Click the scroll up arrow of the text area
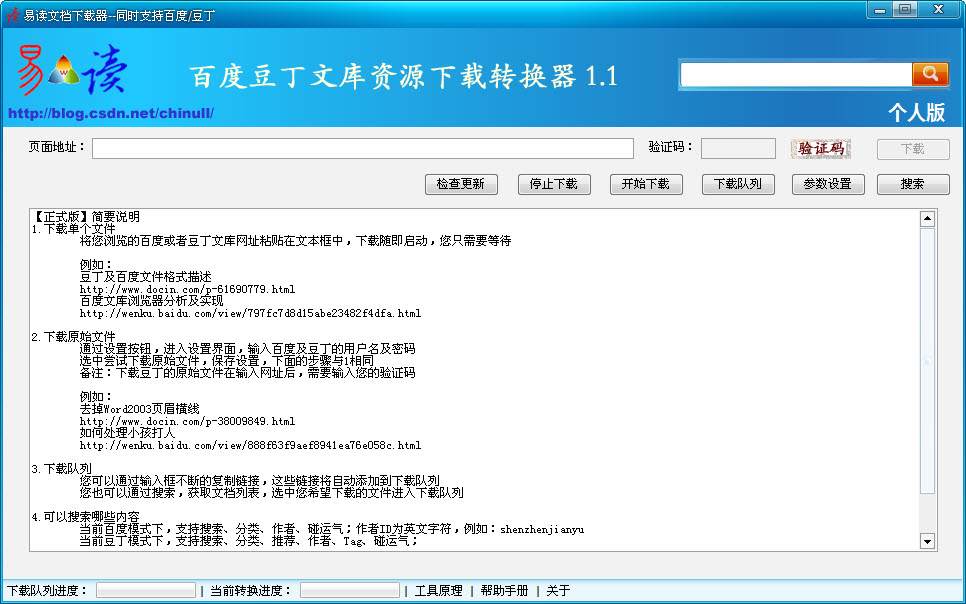The width and height of the screenshot is (966, 604). pyautogui.click(x=927, y=219)
